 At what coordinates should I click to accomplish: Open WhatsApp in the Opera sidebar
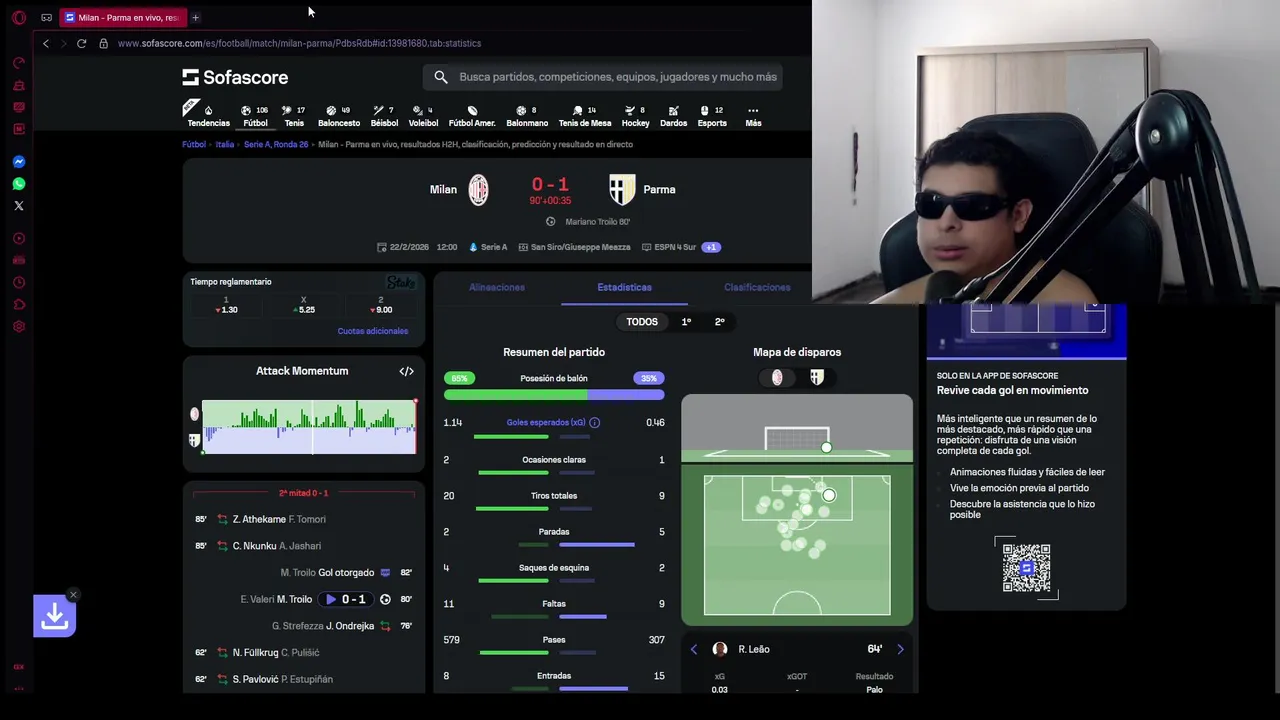click(18, 184)
